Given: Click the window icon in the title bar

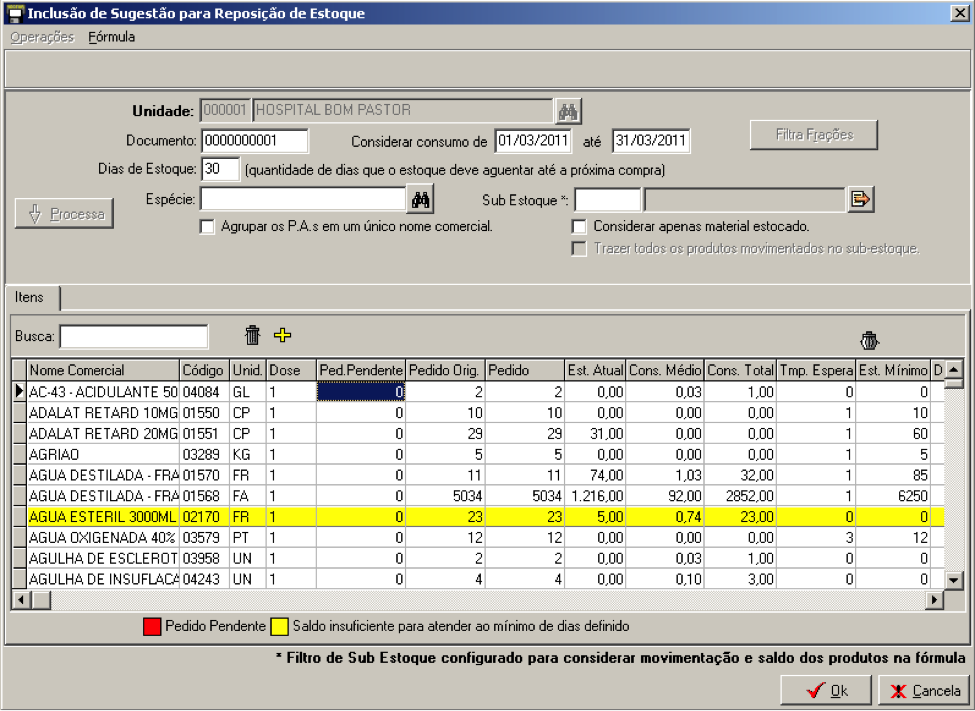Looking at the screenshot, I should [15, 13].
